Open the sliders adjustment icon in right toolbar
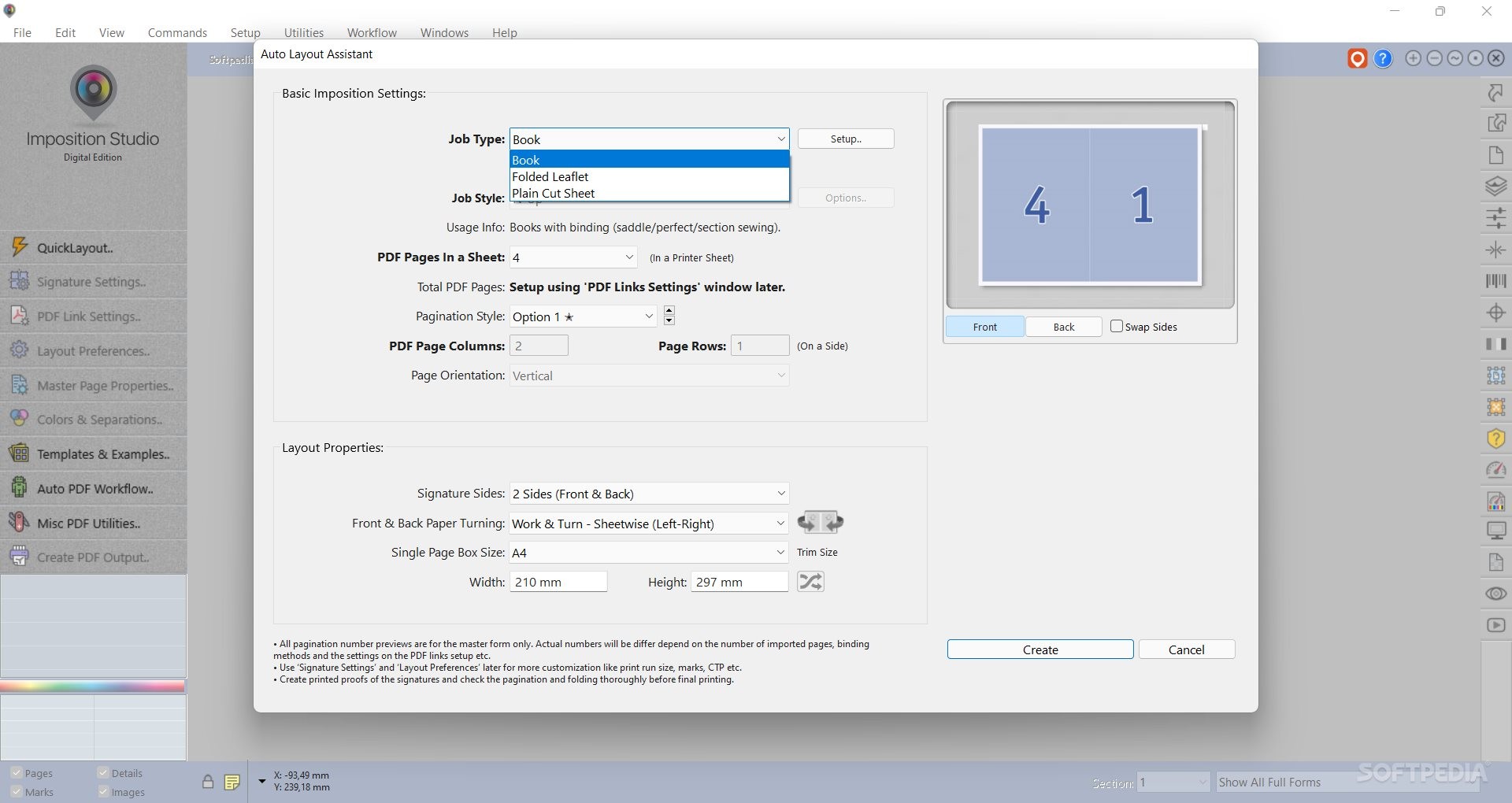This screenshot has width=1512, height=803. click(1495, 218)
